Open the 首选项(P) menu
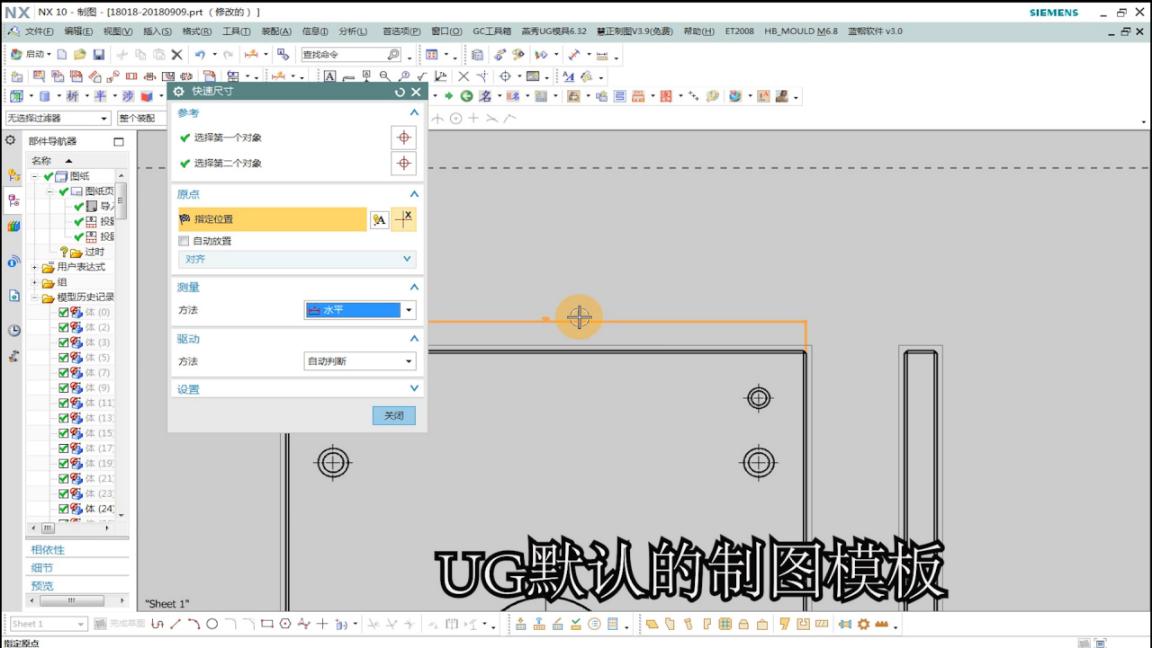 401,32
